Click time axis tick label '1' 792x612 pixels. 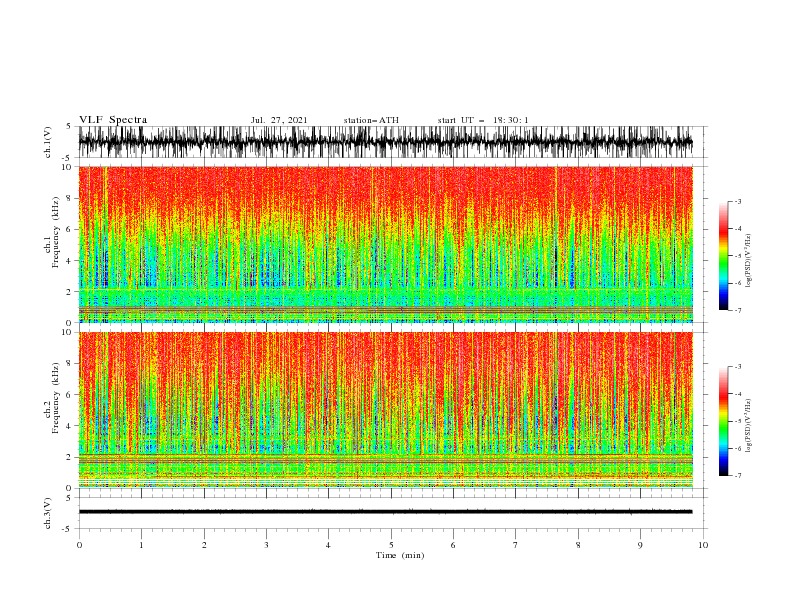coord(141,545)
